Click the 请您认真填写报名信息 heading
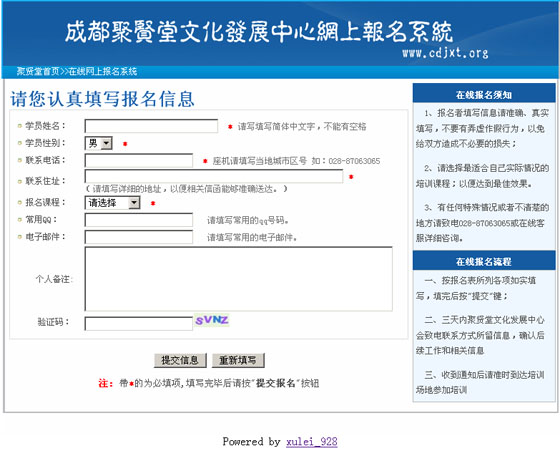 [x=102, y=99]
